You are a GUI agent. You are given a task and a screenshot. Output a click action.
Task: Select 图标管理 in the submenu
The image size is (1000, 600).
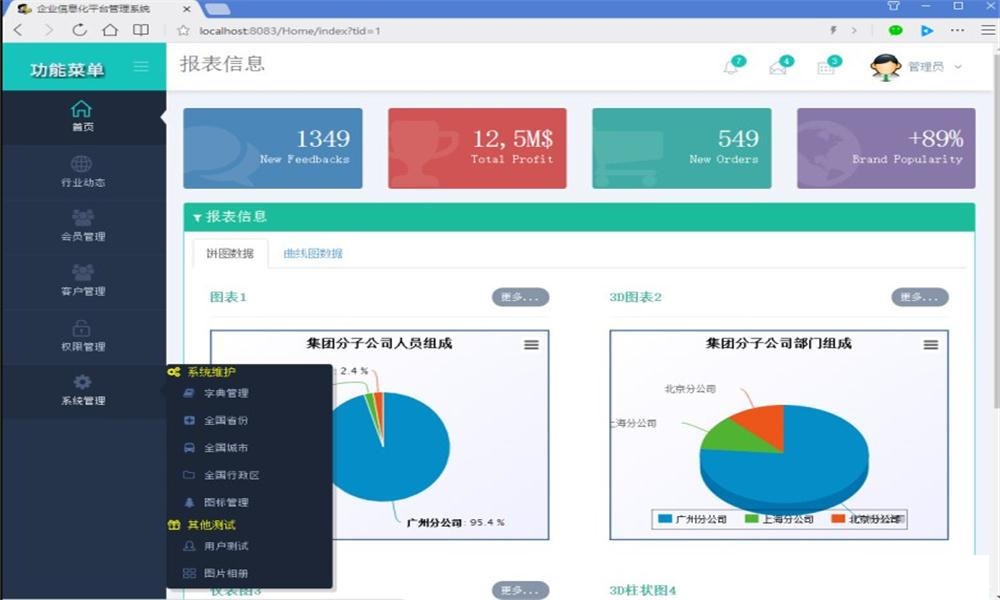point(226,502)
